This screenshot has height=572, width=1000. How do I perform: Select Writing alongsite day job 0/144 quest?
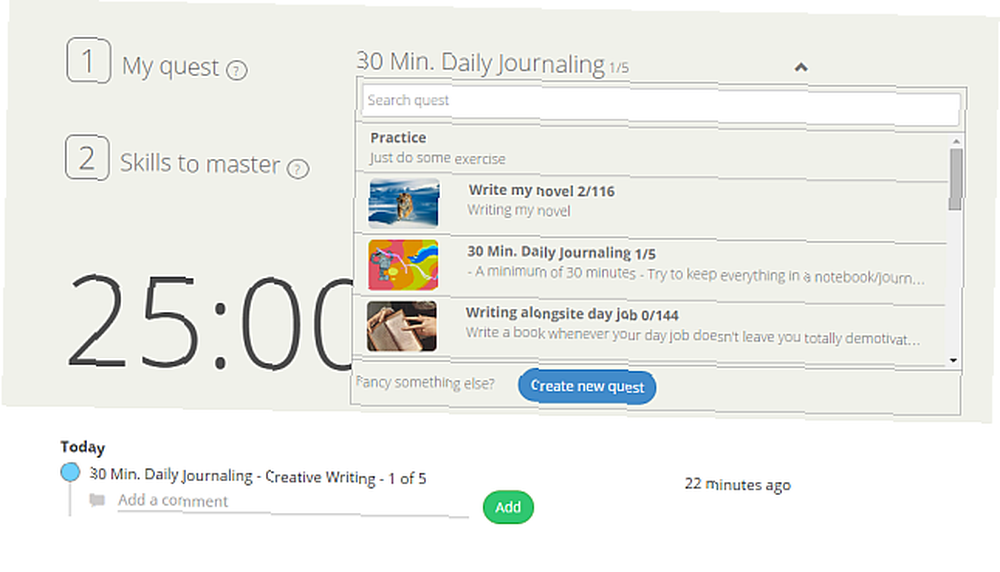point(651,328)
